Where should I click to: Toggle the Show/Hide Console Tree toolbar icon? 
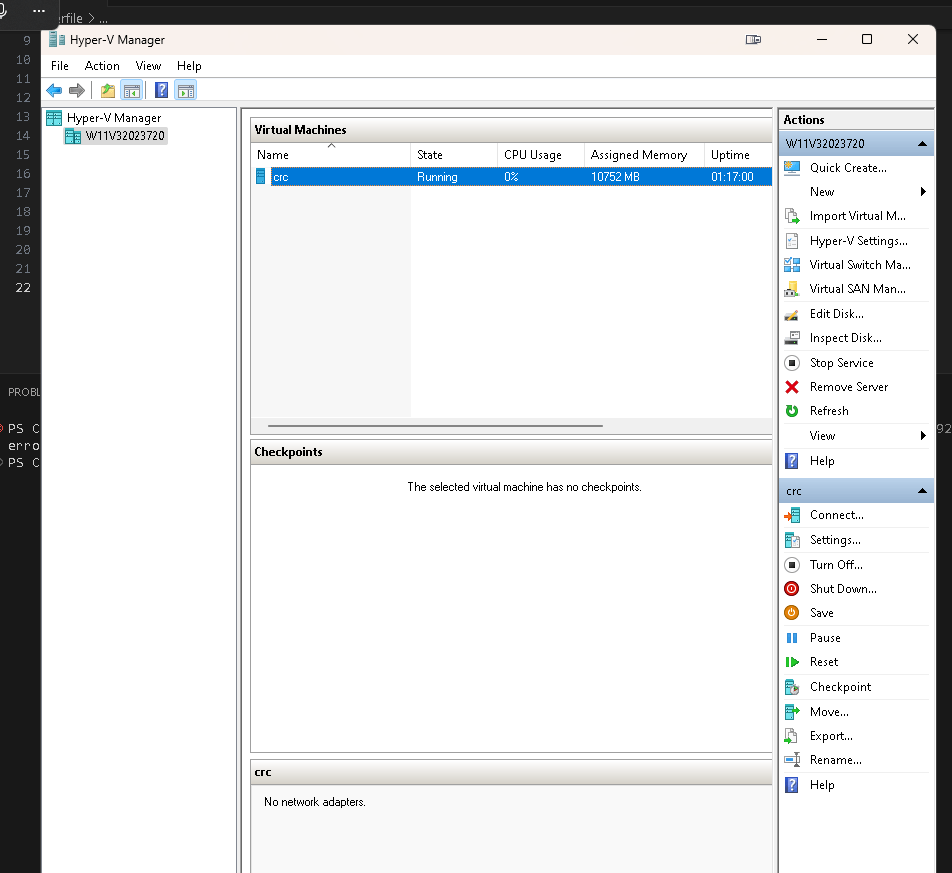point(132,91)
